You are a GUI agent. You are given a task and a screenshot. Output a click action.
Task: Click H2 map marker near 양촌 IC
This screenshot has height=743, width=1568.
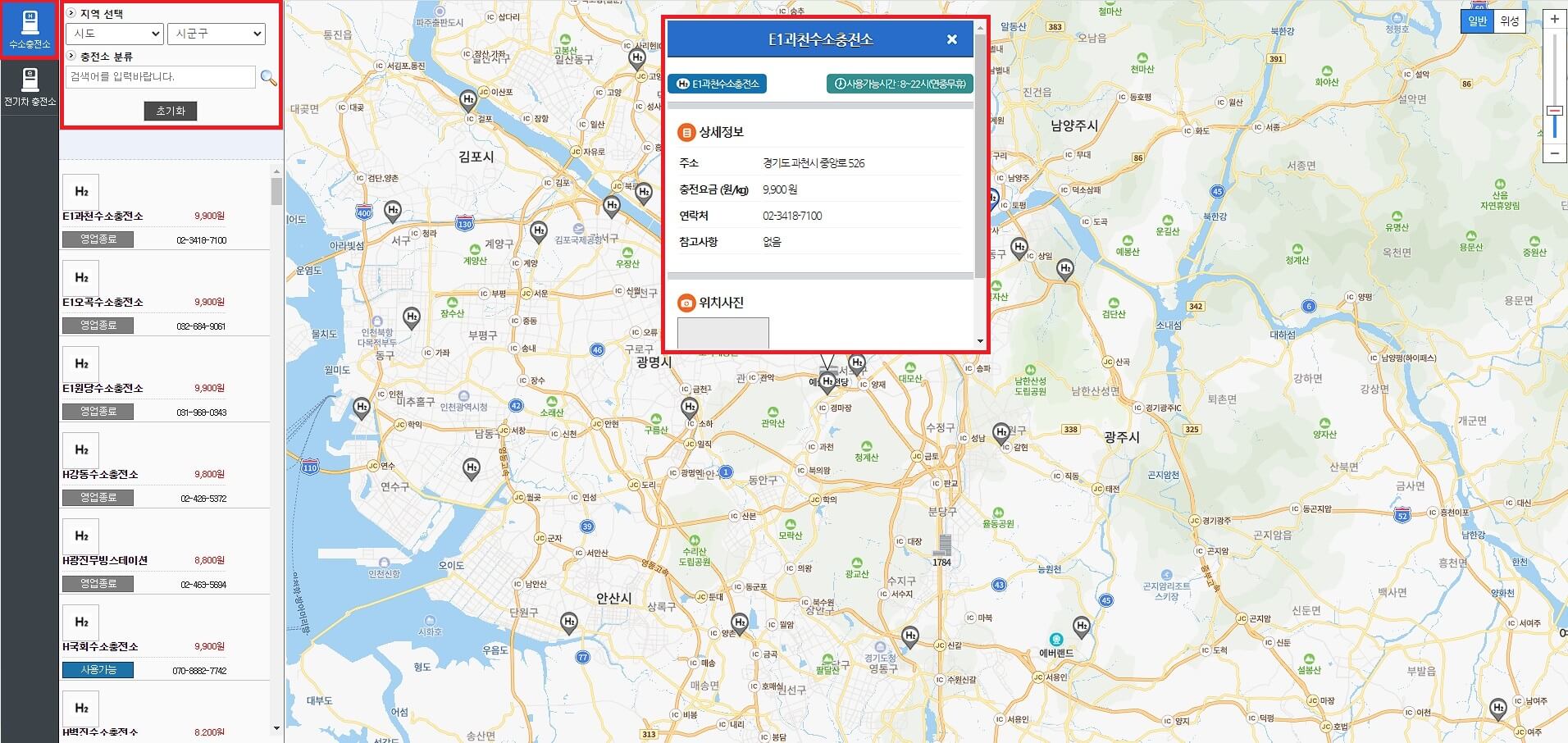[740, 624]
